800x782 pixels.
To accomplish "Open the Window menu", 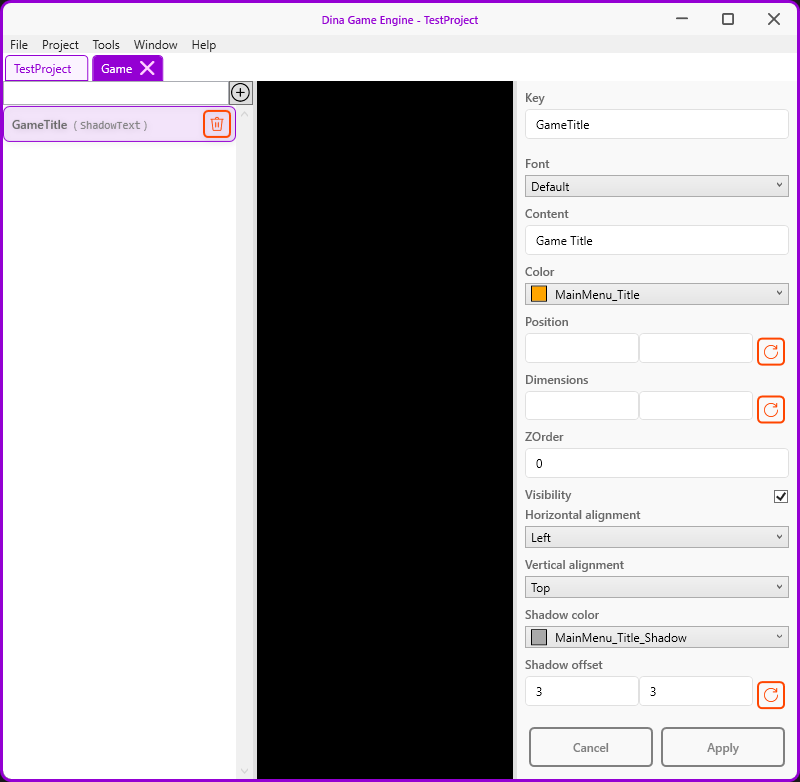I will [x=156, y=45].
